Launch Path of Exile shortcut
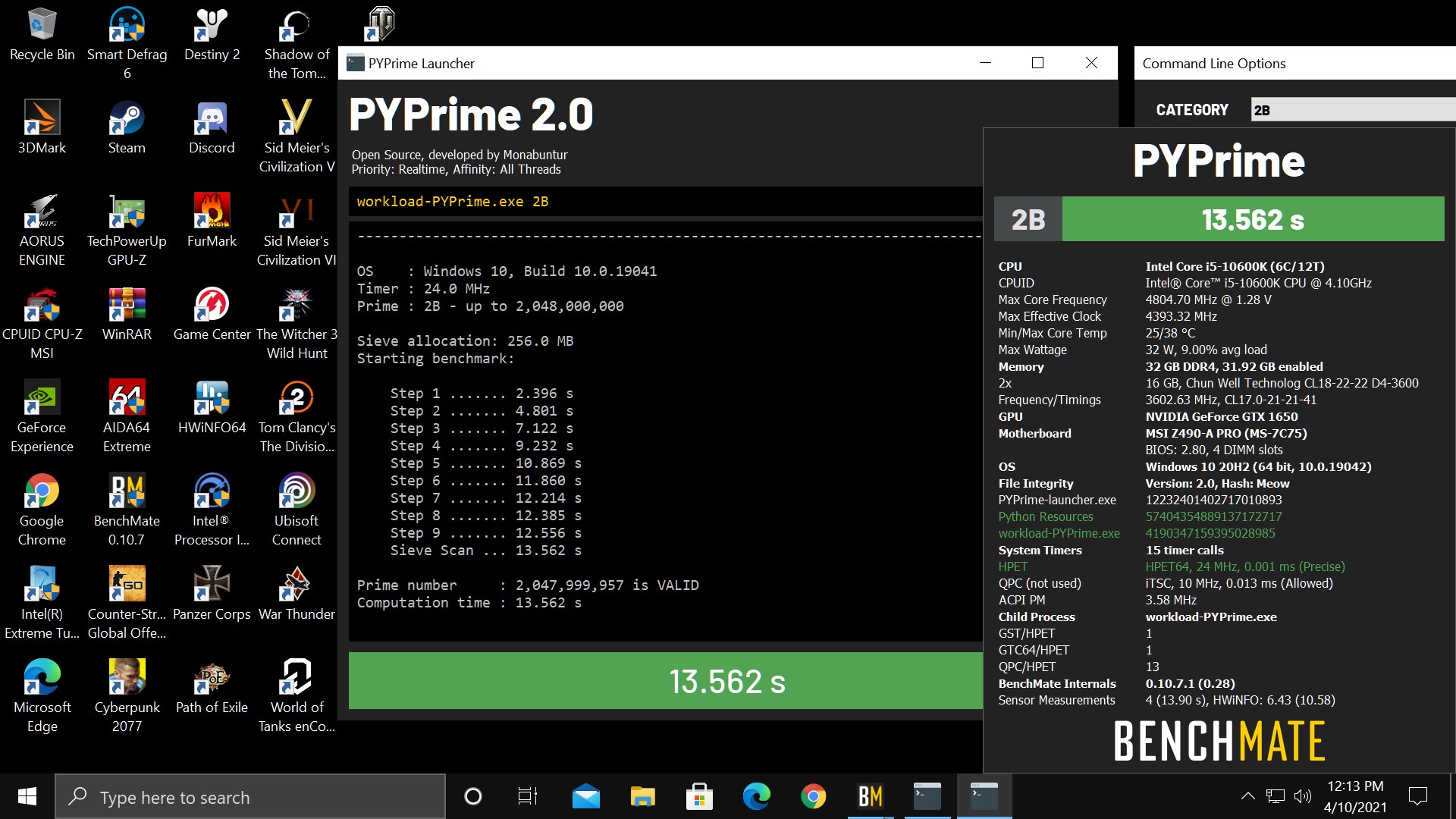The height and width of the screenshot is (819, 1456). click(x=212, y=688)
